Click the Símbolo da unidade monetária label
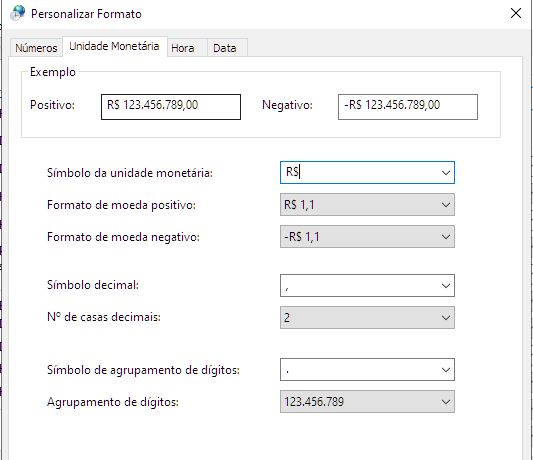The image size is (533, 460). point(130,173)
